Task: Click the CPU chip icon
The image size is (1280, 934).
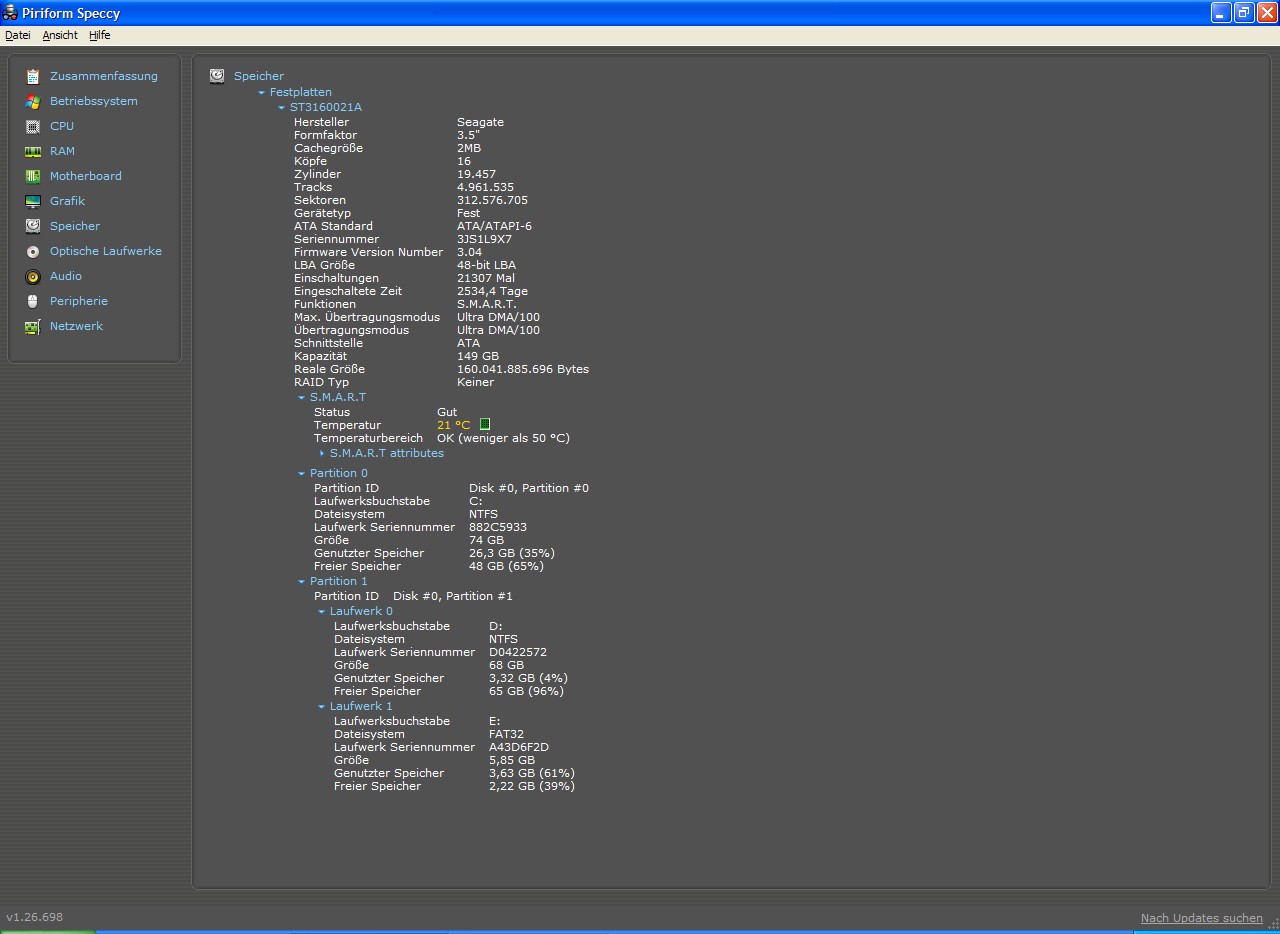Action: 33,126
